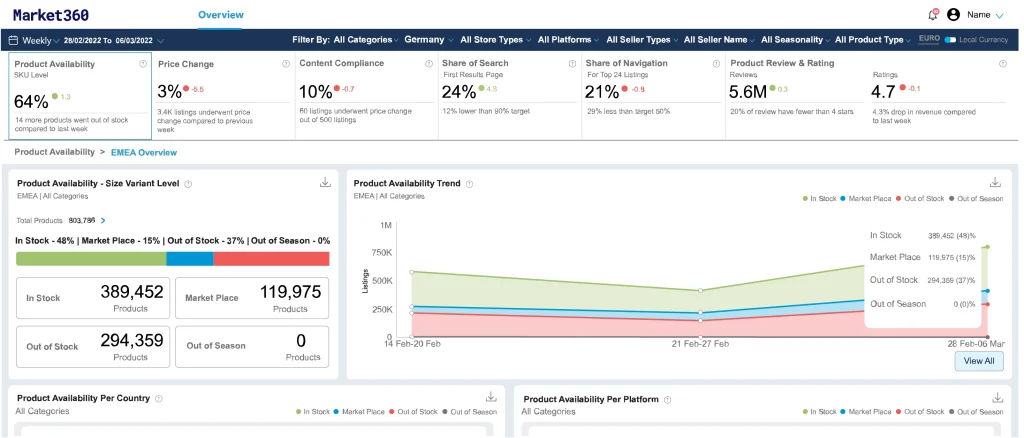Download the Product Availability Trend chart
This screenshot has height=438, width=1024.
pyautogui.click(x=995, y=182)
